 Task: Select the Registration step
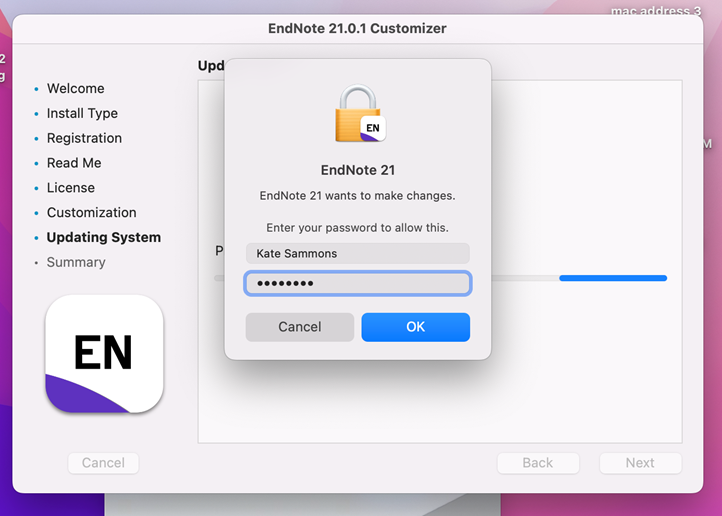click(x=84, y=138)
